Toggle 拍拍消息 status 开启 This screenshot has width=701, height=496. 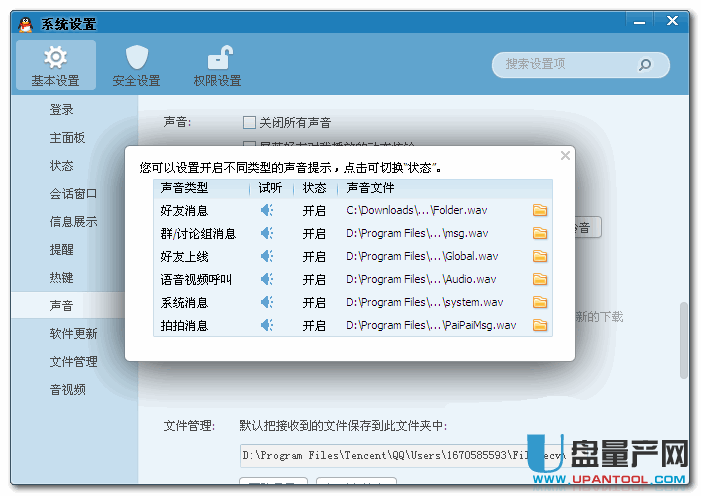tap(314, 326)
